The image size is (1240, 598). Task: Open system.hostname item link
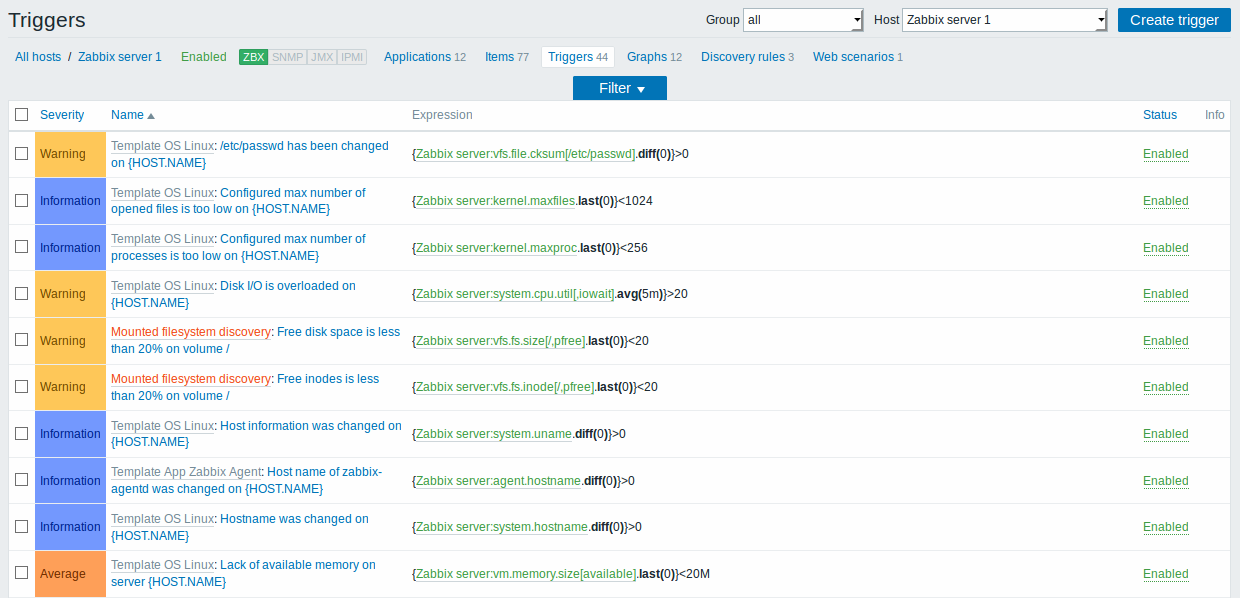[x=502, y=527]
